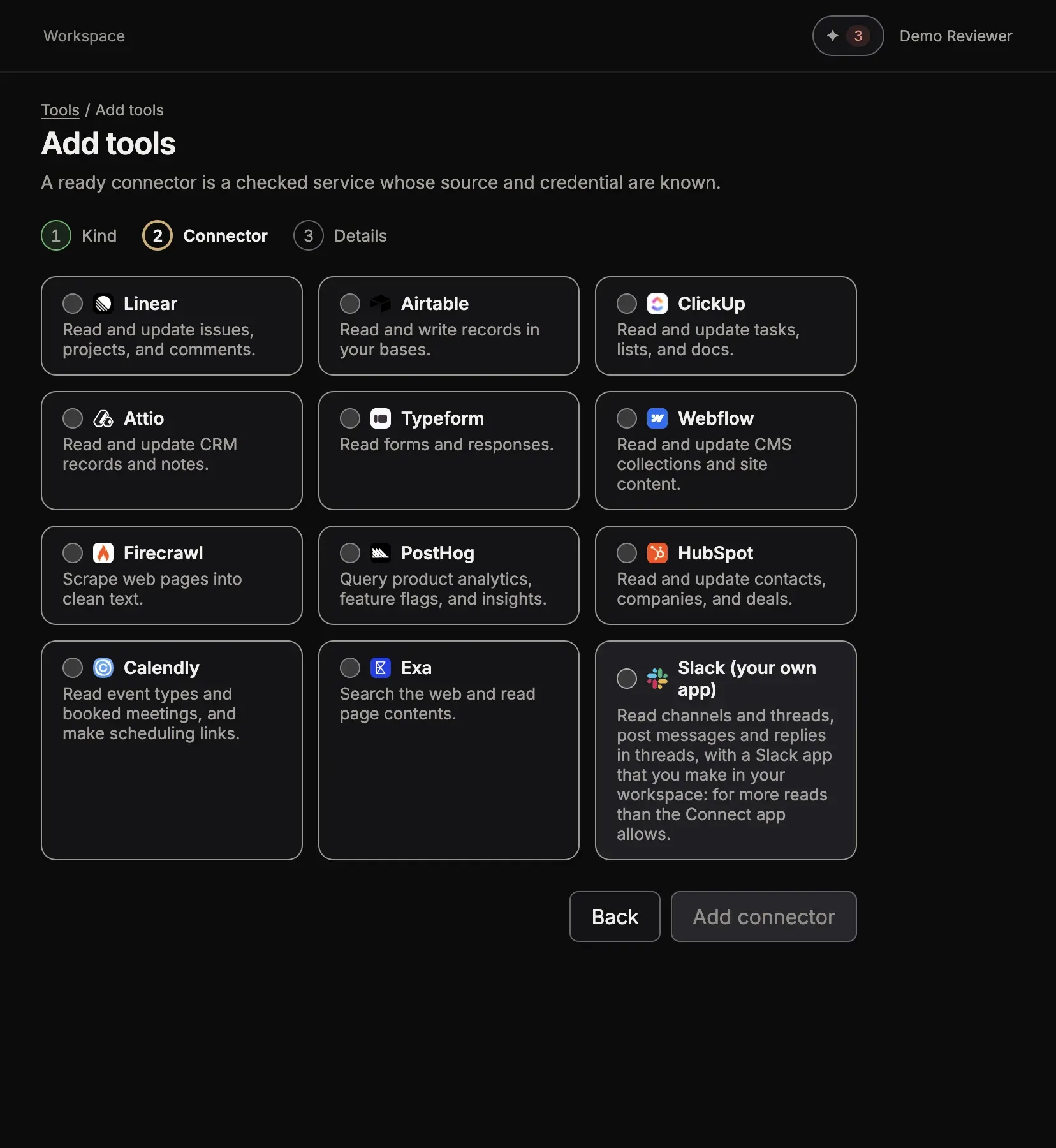Go to step 3 Details

click(x=340, y=235)
